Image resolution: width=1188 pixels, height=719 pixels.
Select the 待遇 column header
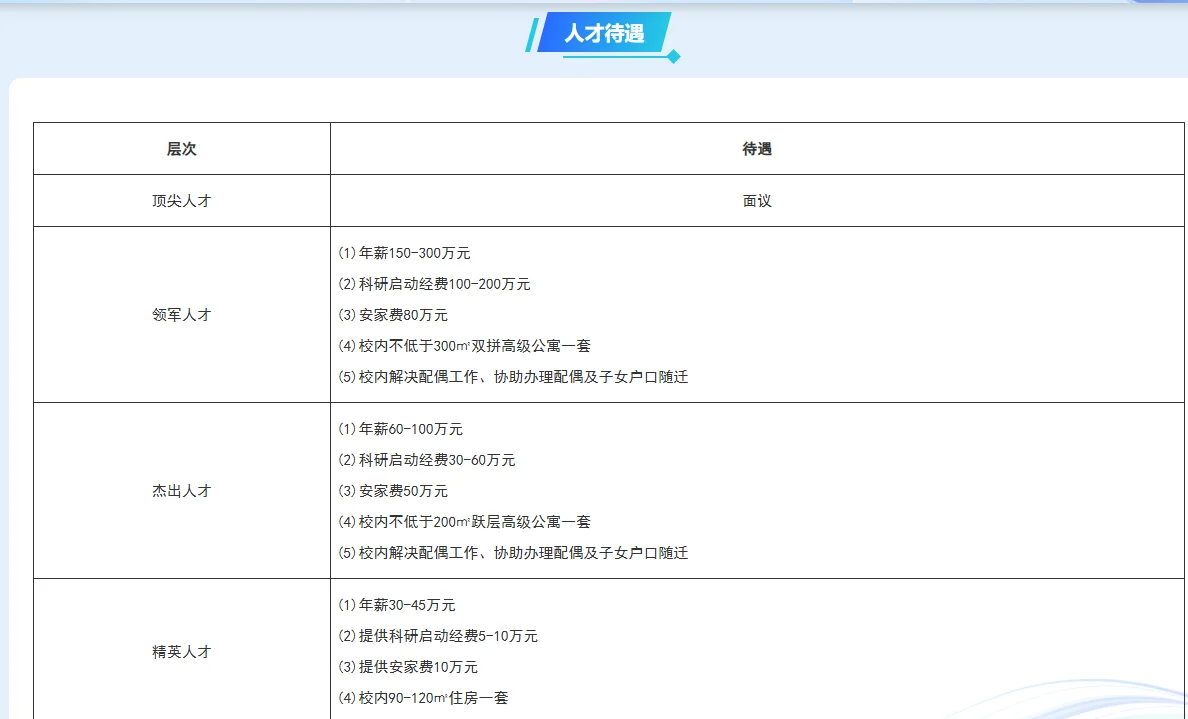(x=757, y=149)
